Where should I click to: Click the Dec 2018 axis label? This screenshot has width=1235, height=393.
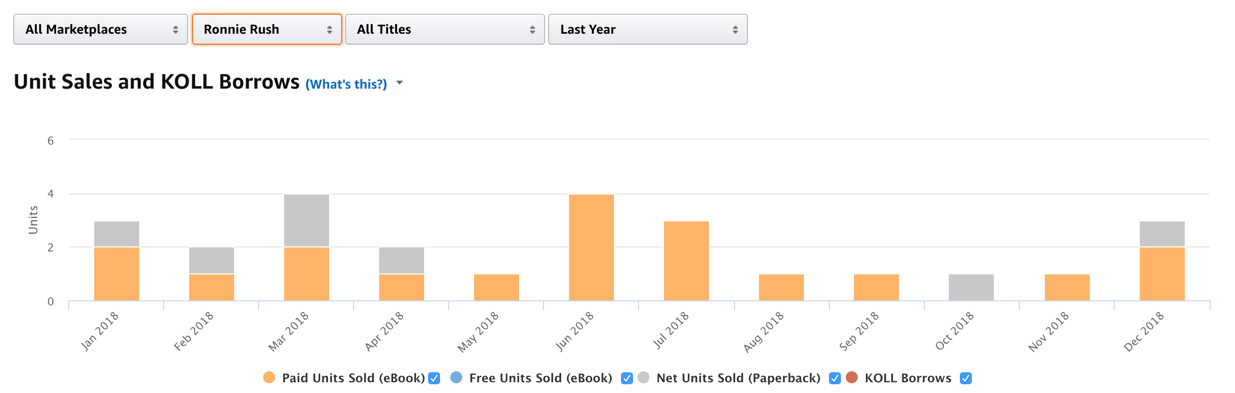(x=1146, y=332)
